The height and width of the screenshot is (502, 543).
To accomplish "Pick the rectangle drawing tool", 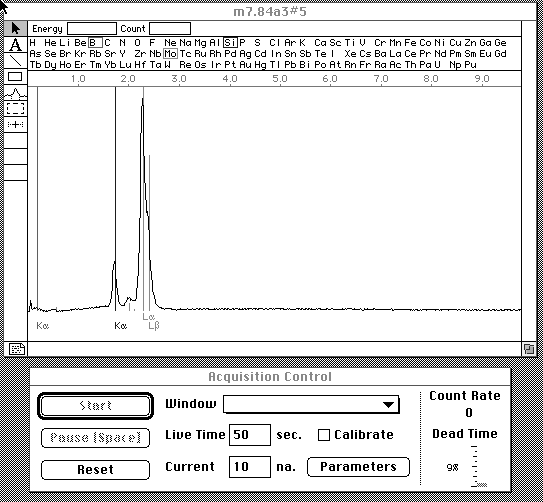I will pos(16,77).
